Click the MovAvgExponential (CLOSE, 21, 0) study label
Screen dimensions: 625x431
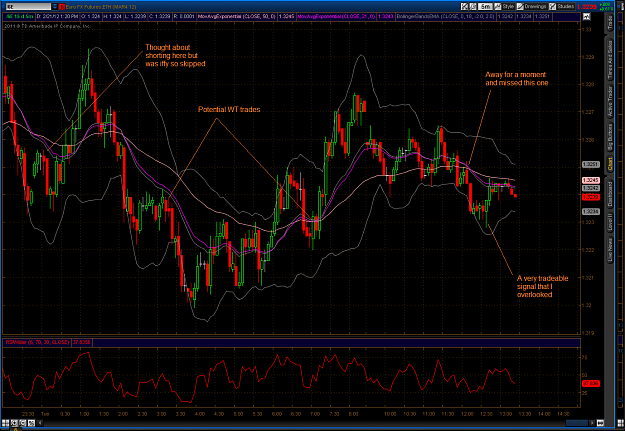[x=336, y=17]
